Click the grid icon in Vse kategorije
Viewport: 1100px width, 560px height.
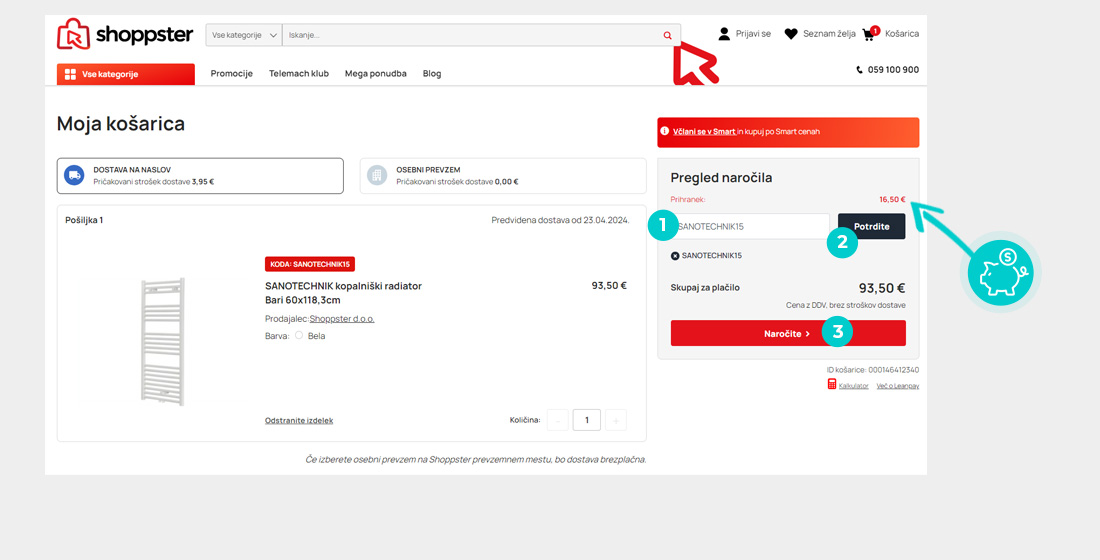[x=70, y=74]
